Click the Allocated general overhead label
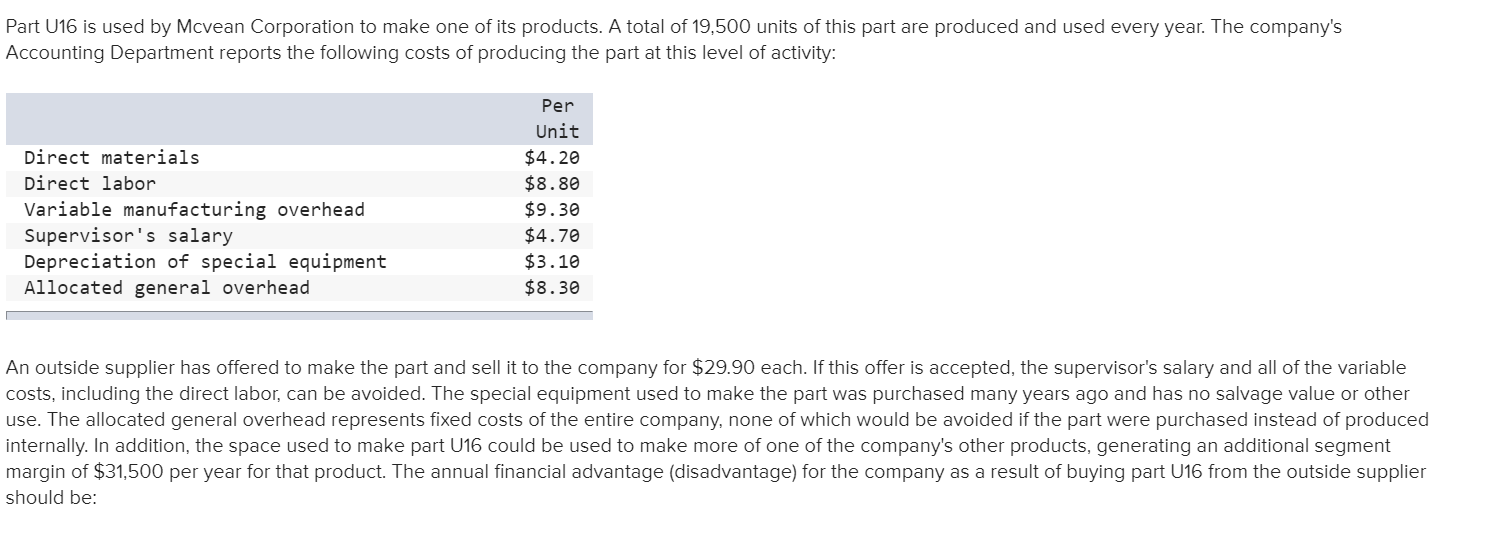Screen dimensions: 1485x549 click(167, 288)
